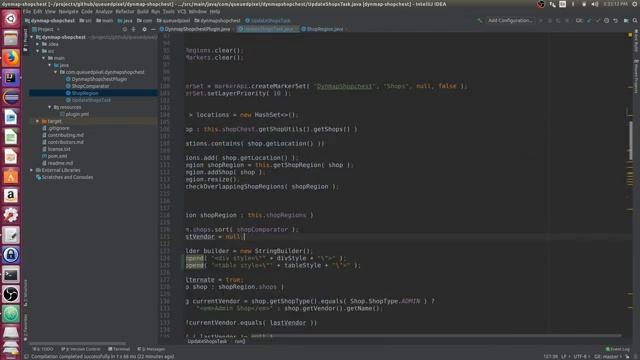Screen dimensions: 640x360
Task: Collapse the main folder
Action: click(x=44, y=58)
